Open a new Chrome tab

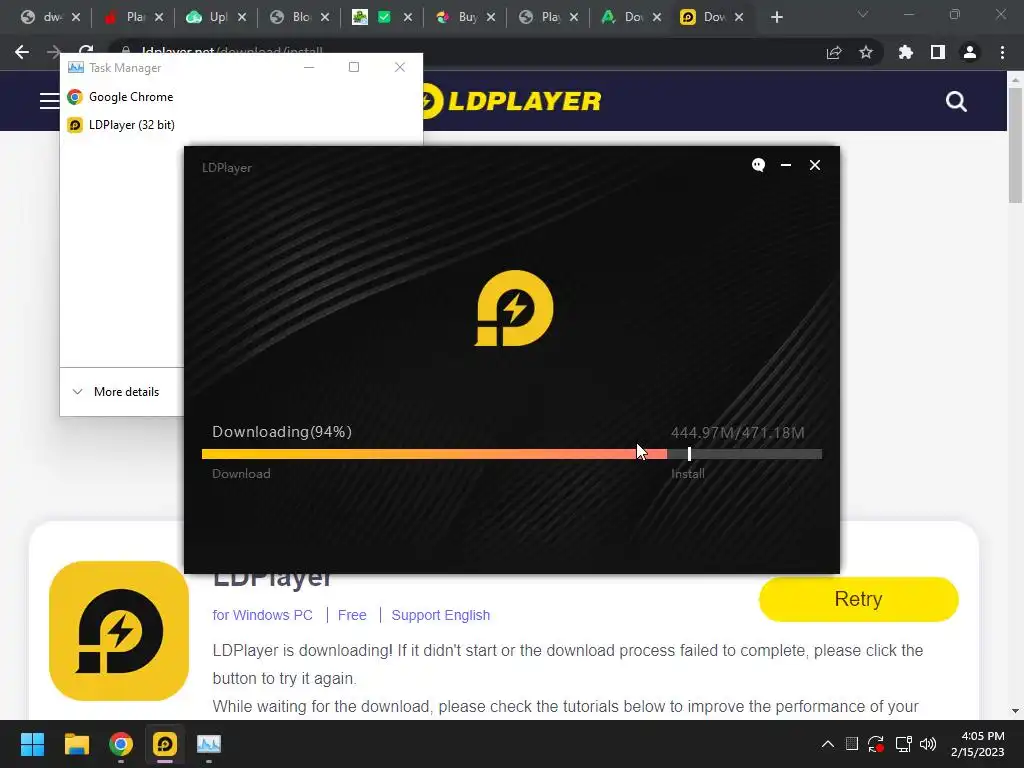click(776, 18)
